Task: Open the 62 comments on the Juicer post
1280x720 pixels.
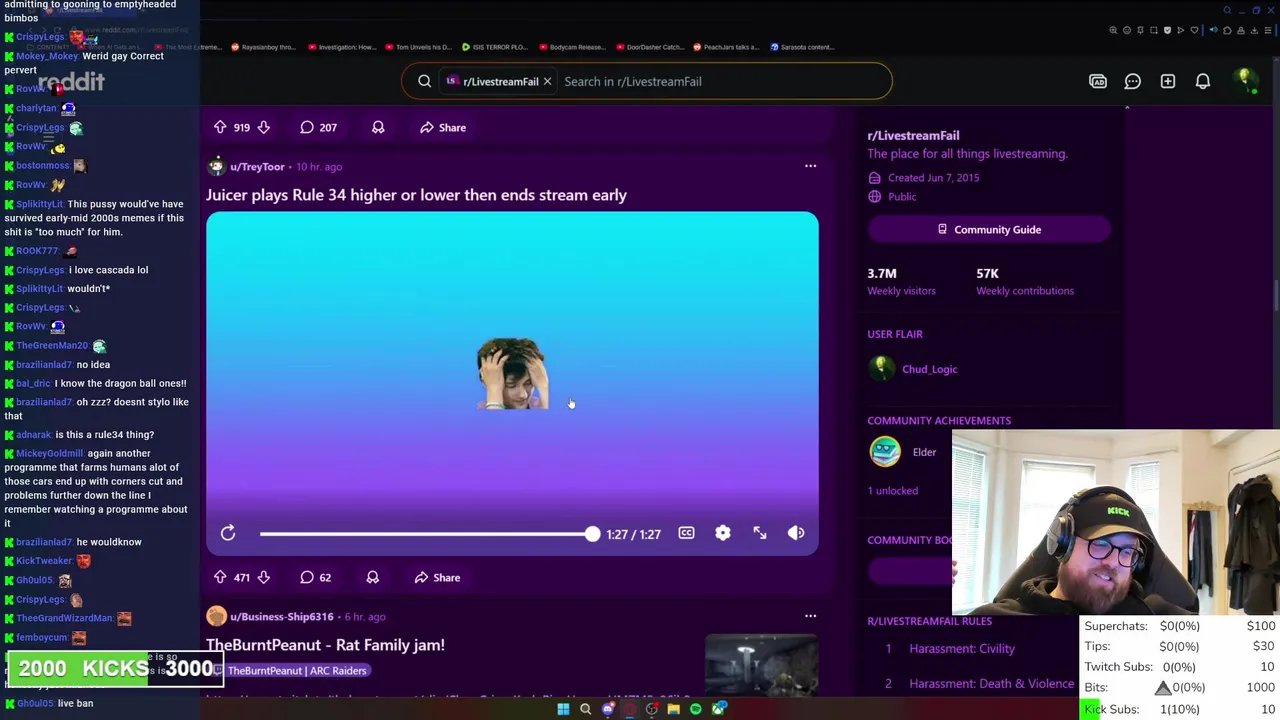Action: point(315,577)
